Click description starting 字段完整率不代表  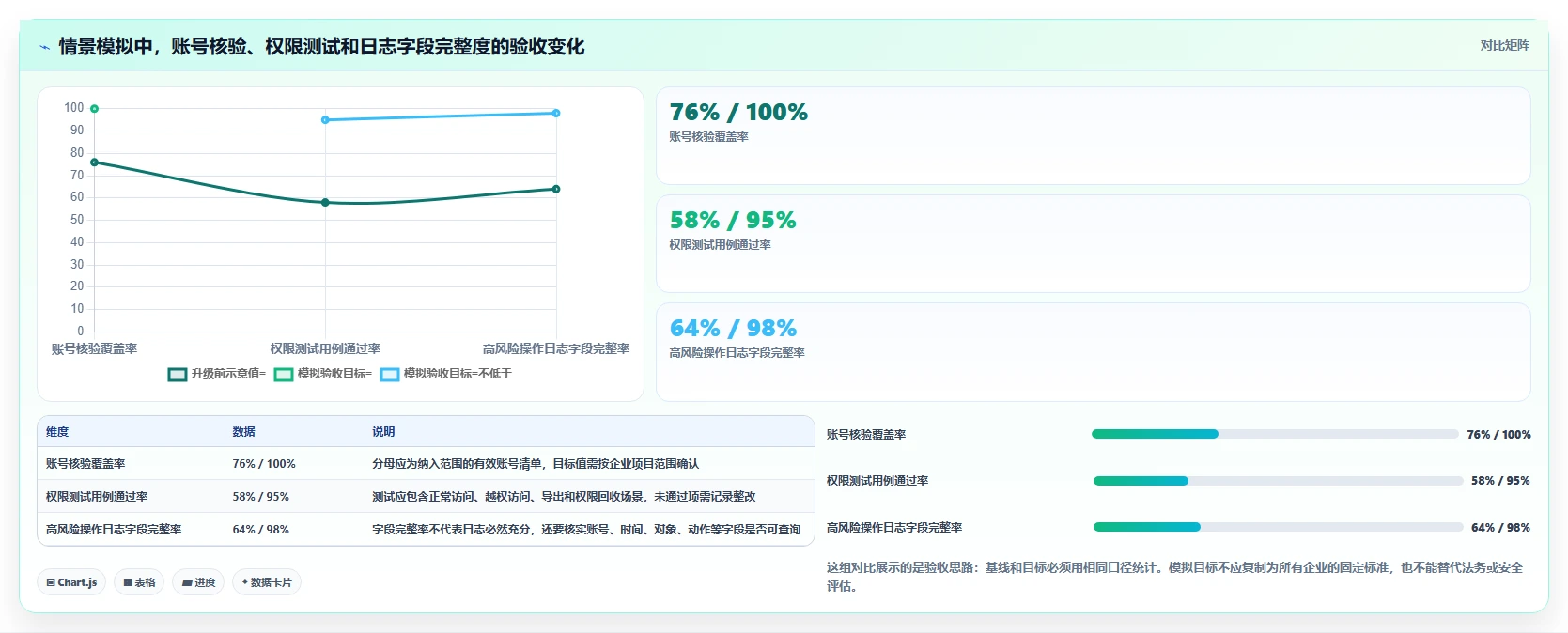(x=586, y=530)
